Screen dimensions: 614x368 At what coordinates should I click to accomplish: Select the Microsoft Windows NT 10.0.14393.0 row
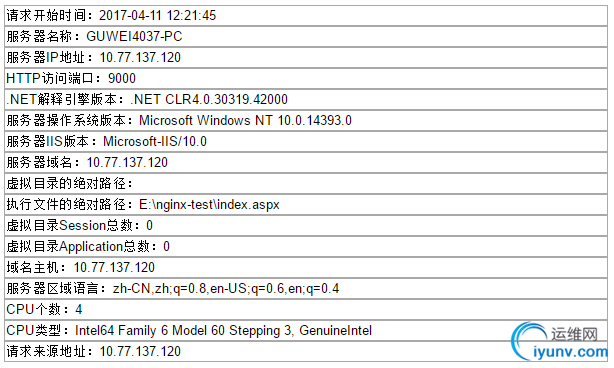pos(306,121)
